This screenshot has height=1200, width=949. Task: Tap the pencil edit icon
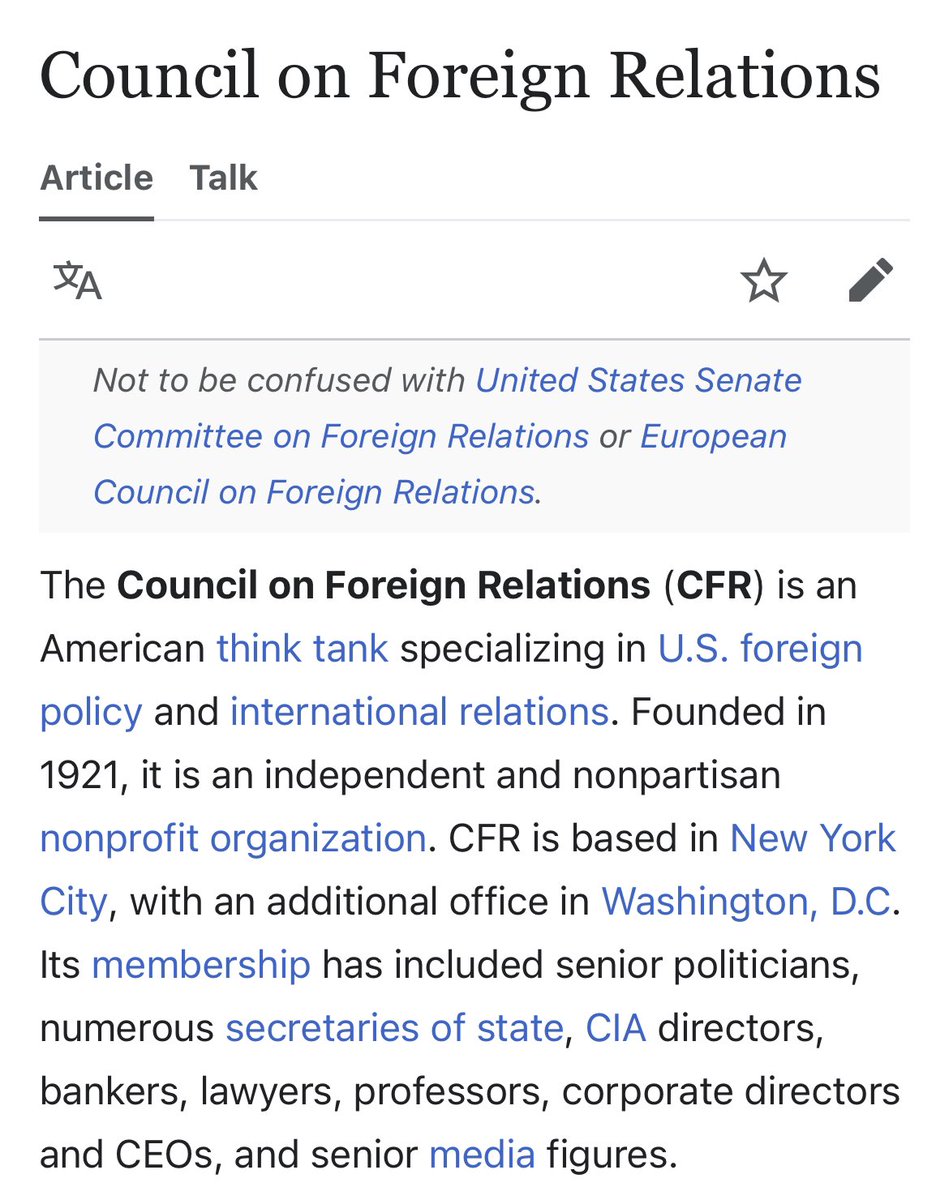pyautogui.click(x=869, y=281)
